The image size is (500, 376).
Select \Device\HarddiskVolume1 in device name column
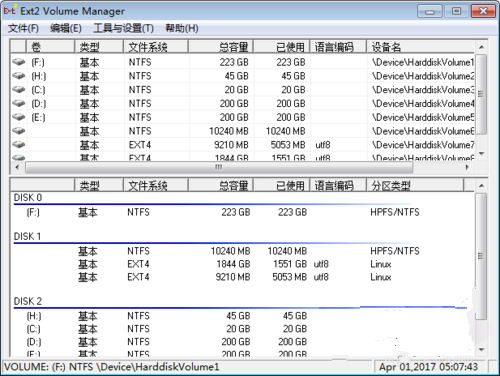[x=423, y=62]
